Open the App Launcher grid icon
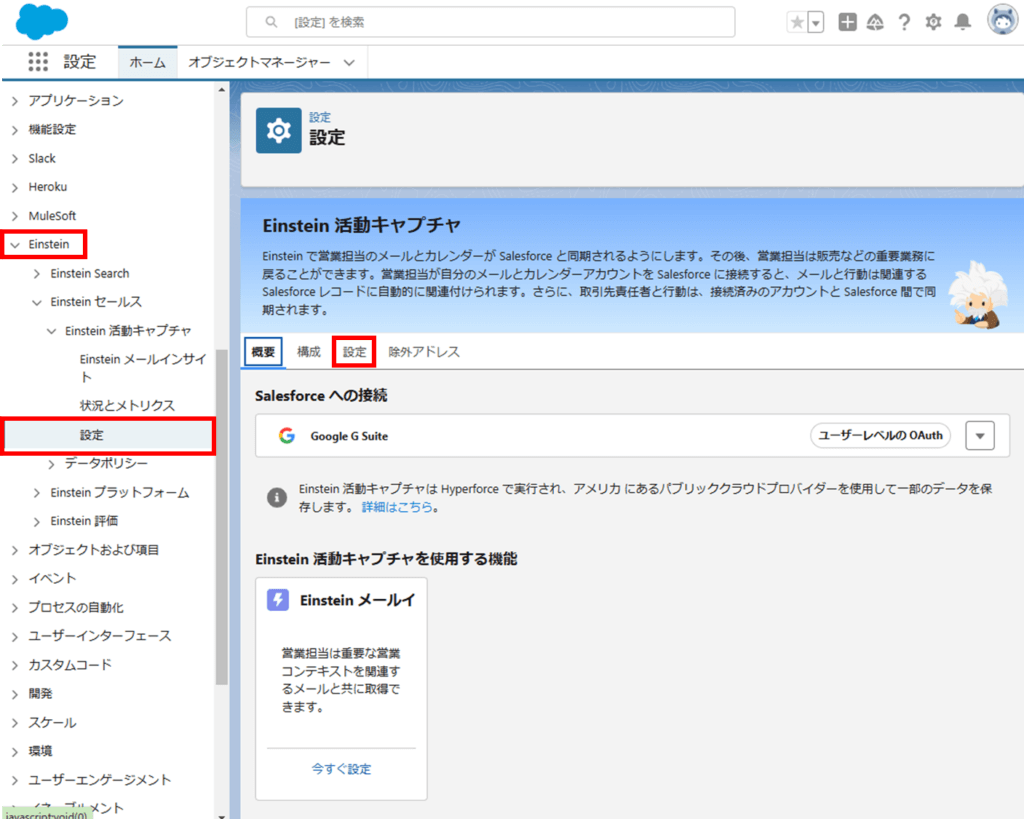1024x819 pixels. pyautogui.click(x=38, y=62)
